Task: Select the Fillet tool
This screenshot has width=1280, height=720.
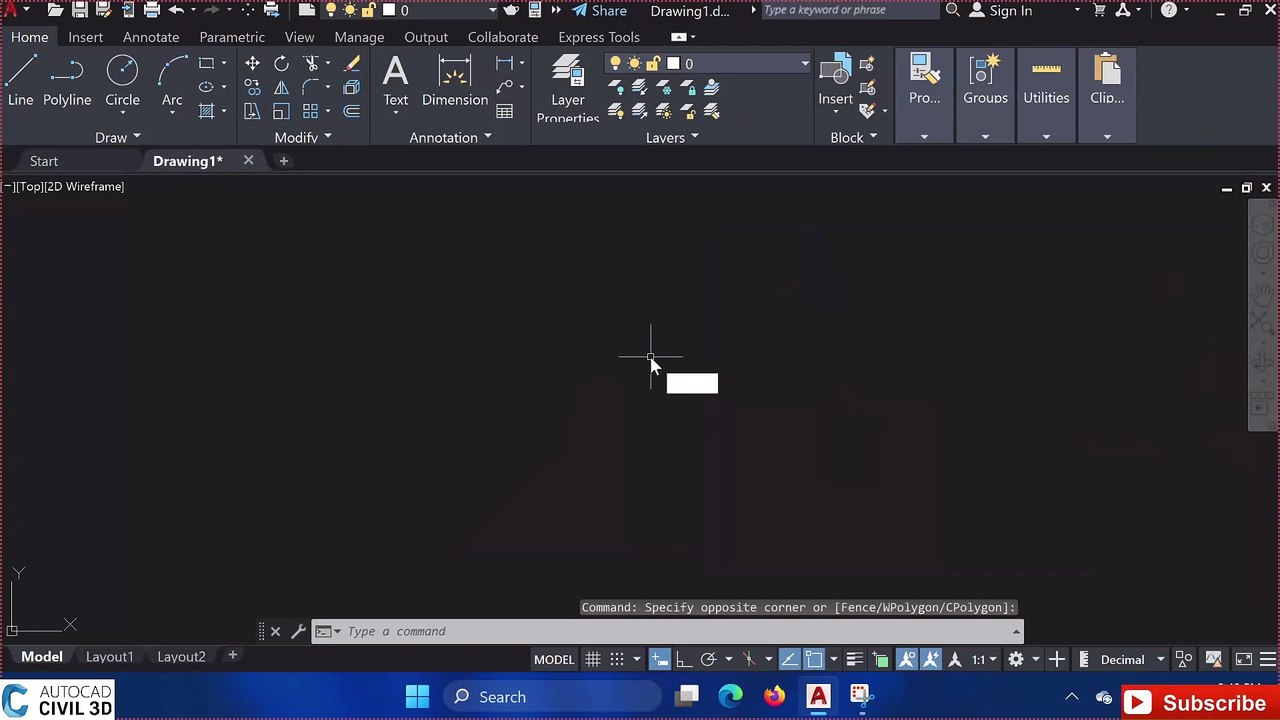Action: click(x=311, y=87)
